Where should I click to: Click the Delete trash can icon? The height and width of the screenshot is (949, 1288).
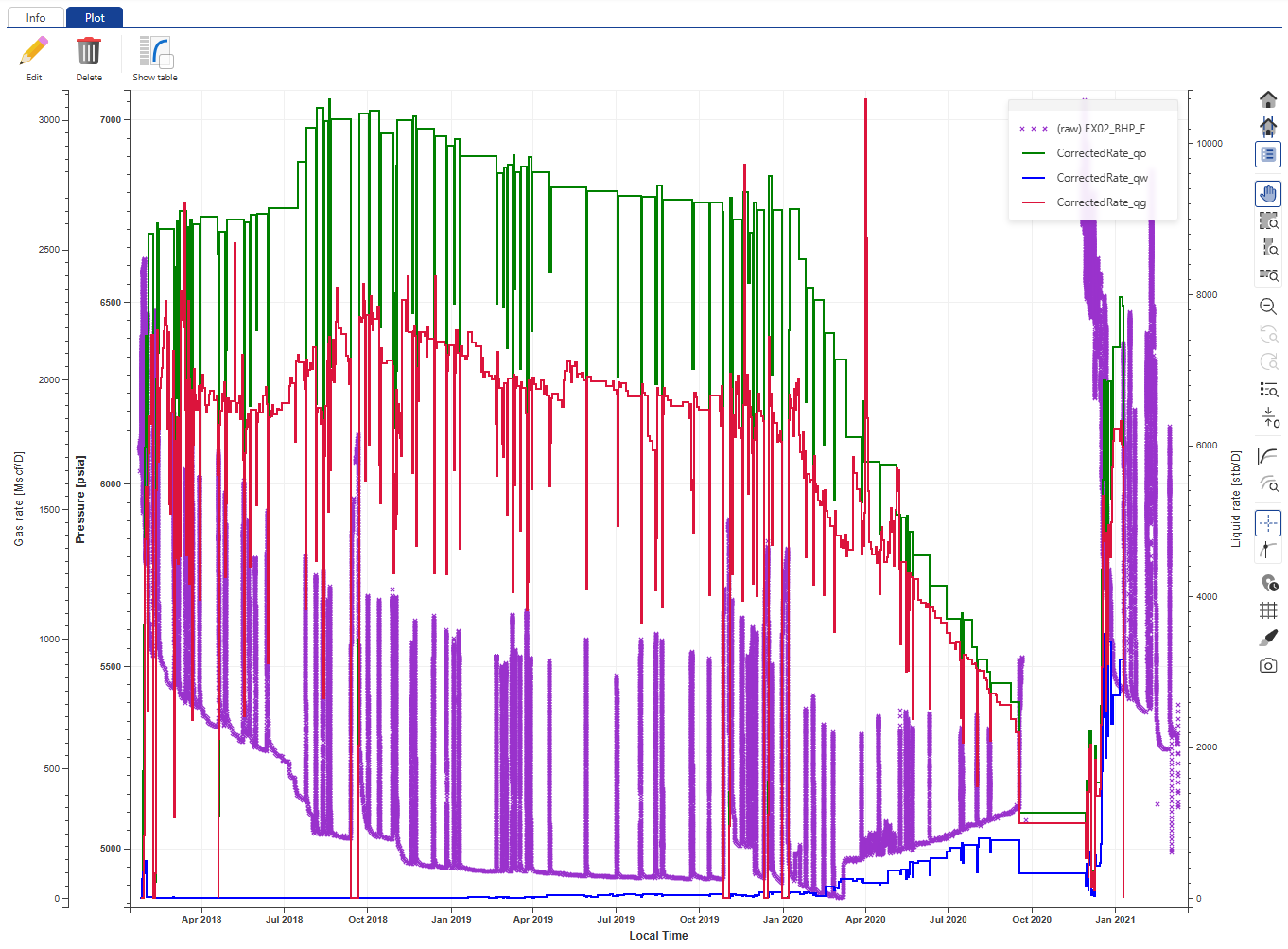coord(89,52)
